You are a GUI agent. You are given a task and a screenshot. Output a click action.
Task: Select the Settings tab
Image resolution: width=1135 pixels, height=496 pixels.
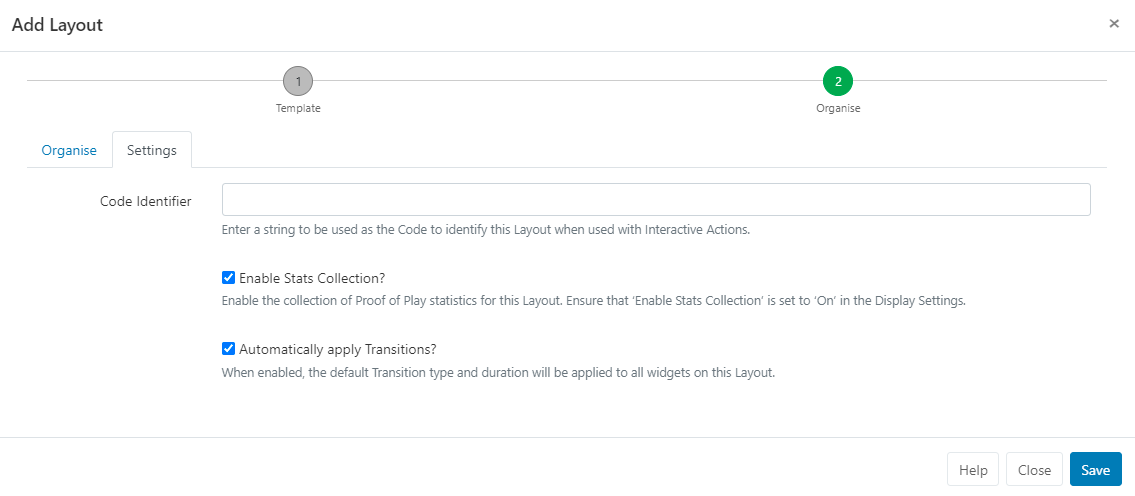pos(152,150)
